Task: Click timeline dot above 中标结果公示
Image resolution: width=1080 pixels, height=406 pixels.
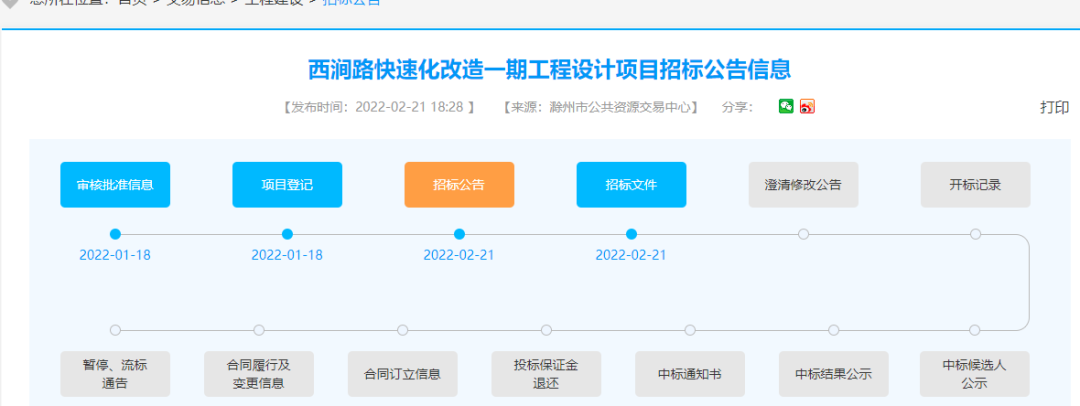Action: 833,330
